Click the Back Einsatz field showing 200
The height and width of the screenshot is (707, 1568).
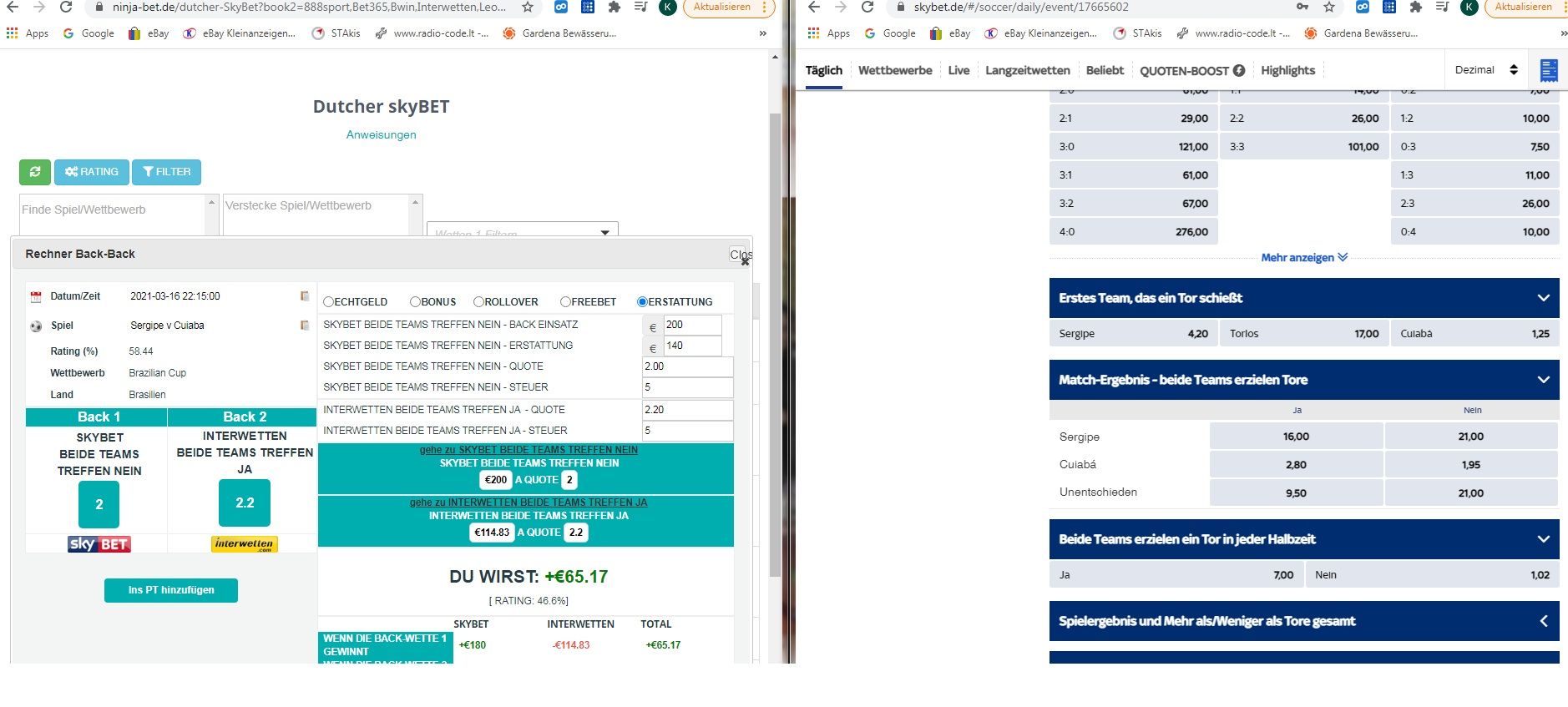[692, 325]
